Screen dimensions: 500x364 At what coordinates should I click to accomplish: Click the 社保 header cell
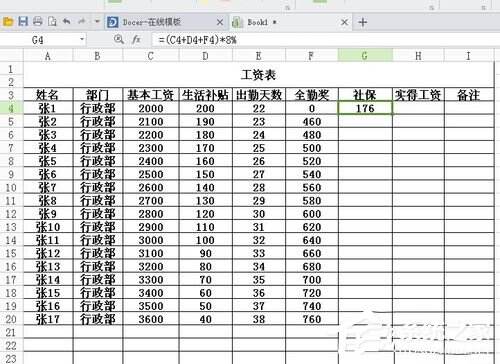tap(365, 95)
